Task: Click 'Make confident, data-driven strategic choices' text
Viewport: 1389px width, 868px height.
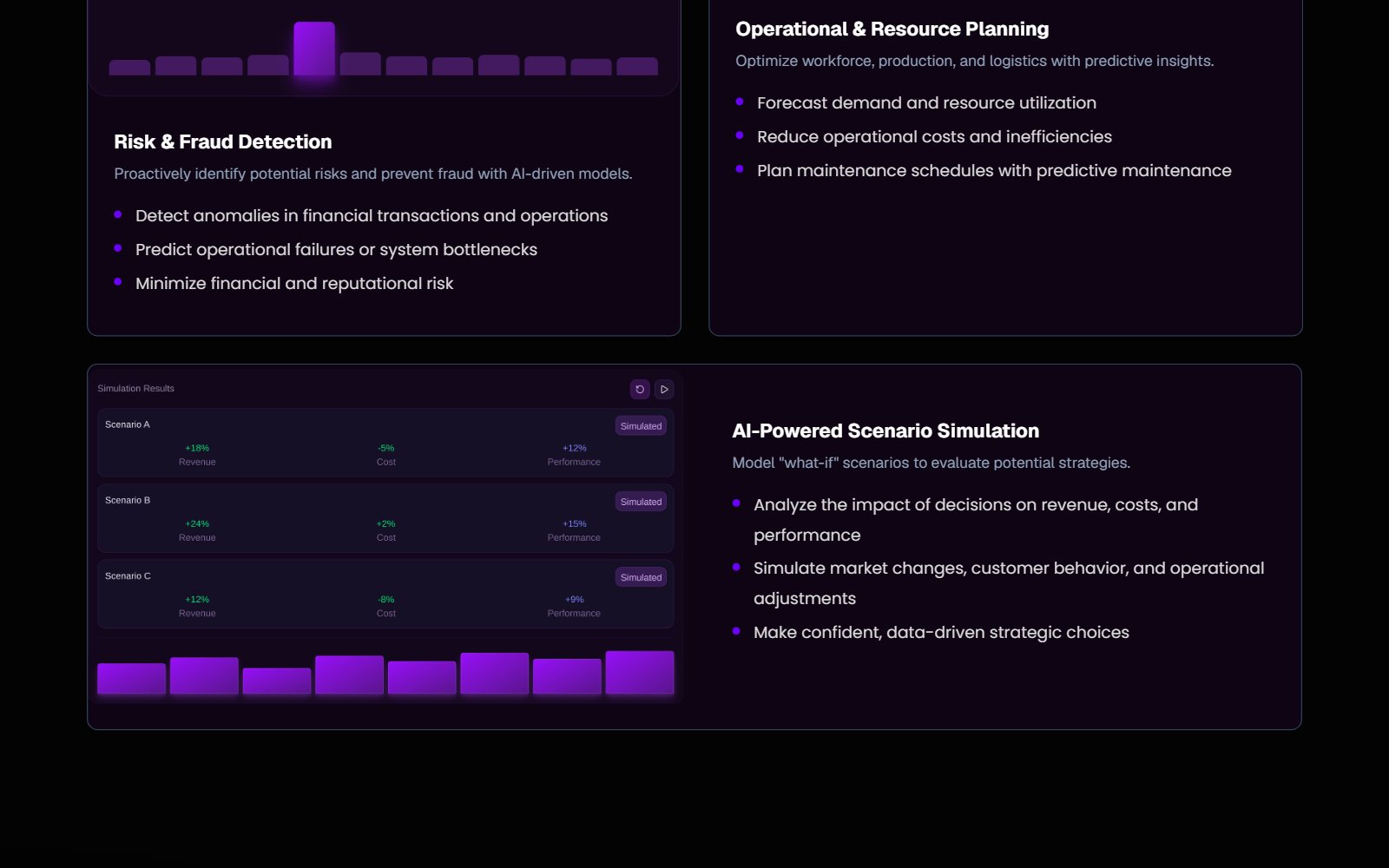Action: (x=941, y=632)
